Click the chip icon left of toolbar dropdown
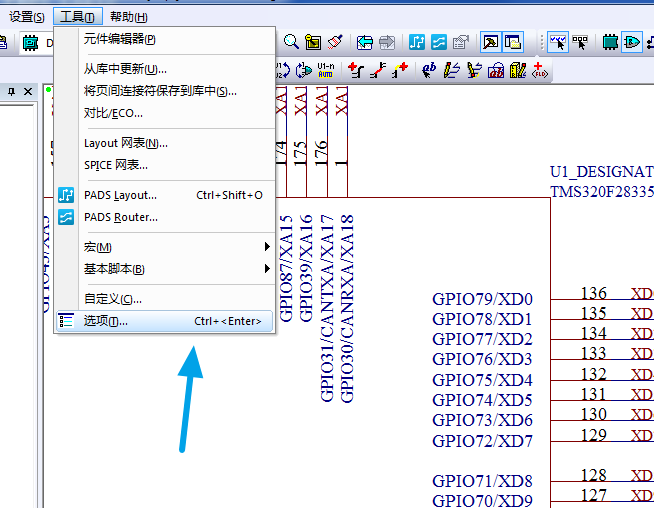The width and height of the screenshot is (654, 508). click(x=30, y=43)
